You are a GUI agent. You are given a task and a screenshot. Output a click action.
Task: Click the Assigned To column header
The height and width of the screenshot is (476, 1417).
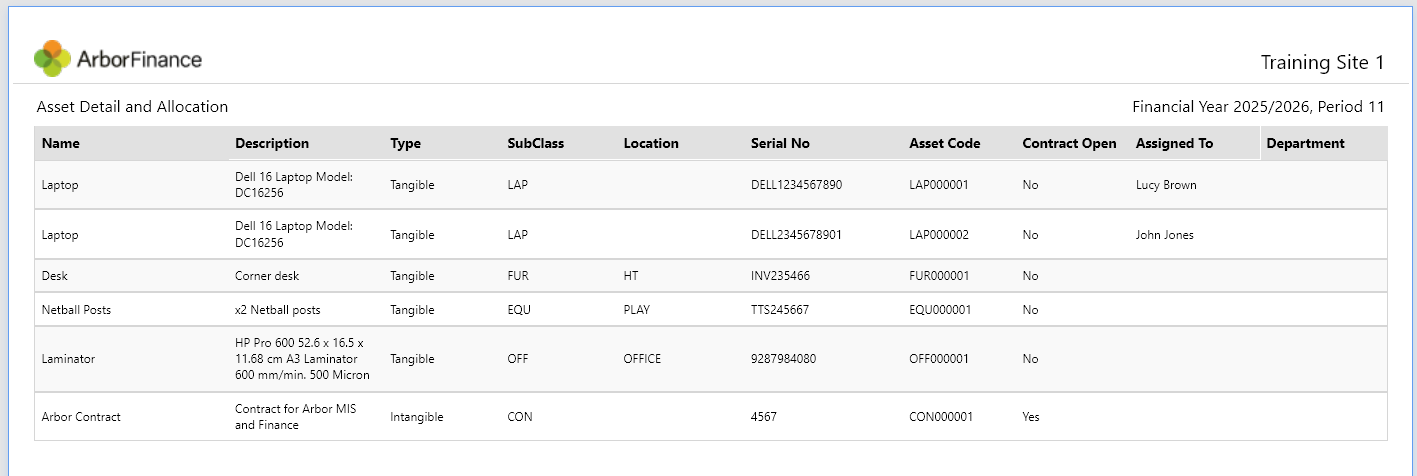[x=1174, y=143]
